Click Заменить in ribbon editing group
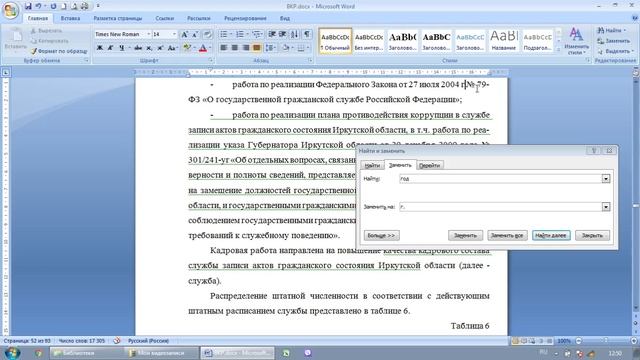This screenshot has height=360, width=640. pos(614,41)
